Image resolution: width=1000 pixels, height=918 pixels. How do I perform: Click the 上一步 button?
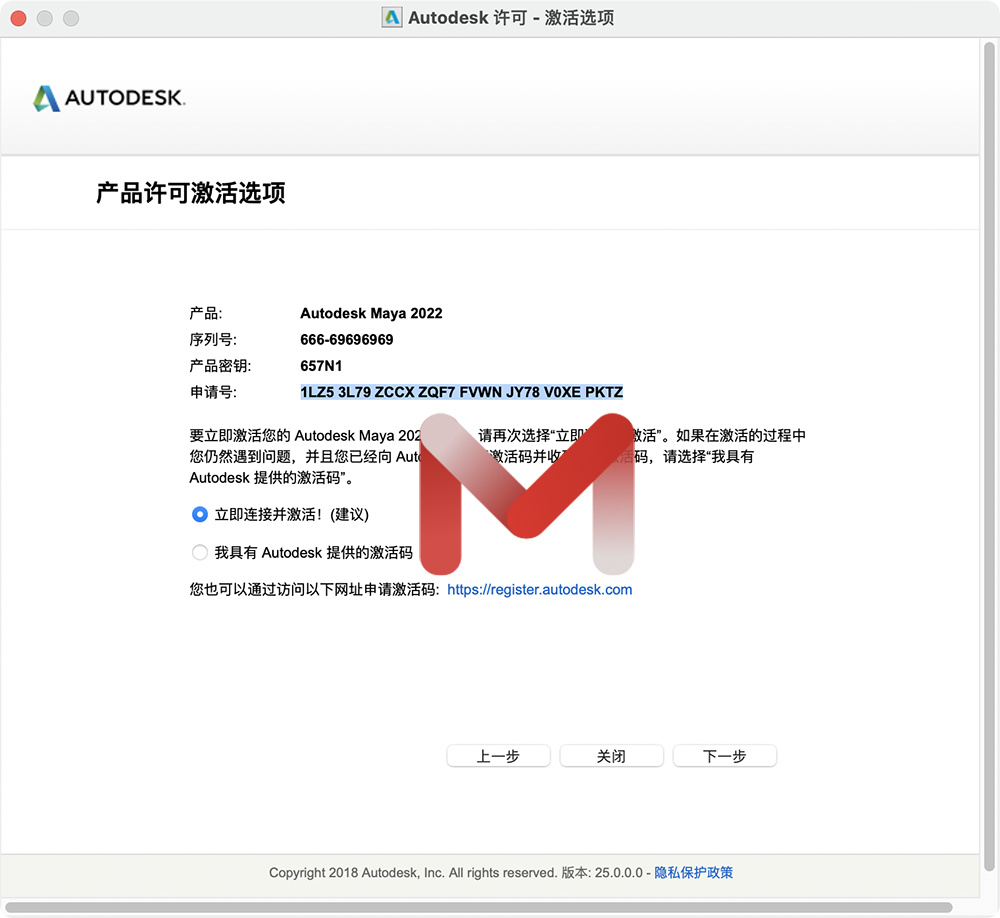tap(498, 756)
